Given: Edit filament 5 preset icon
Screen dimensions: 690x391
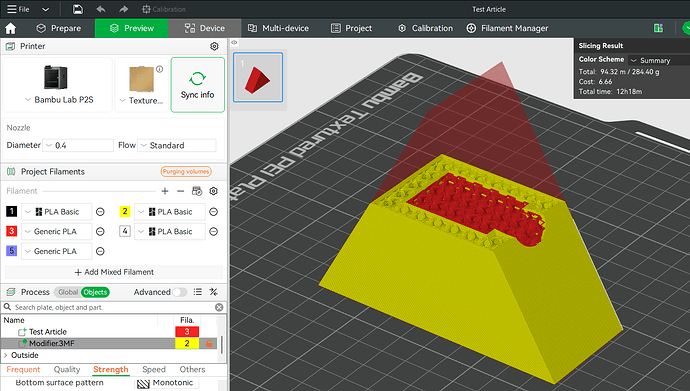Looking at the screenshot, I should tap(100, 251).
